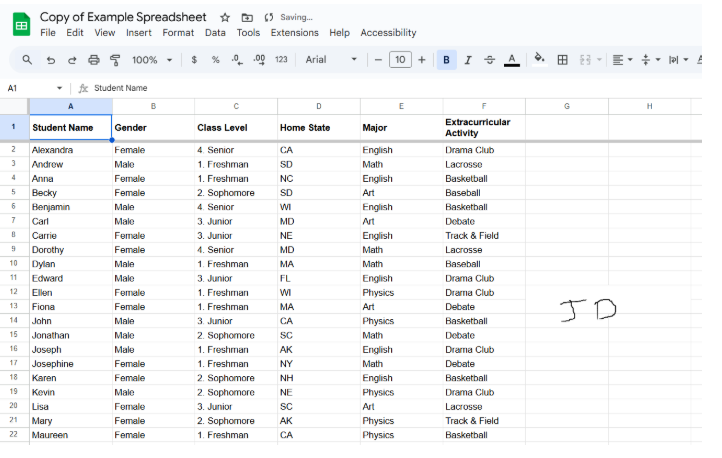Open the Extensions menu

(294, 33)
